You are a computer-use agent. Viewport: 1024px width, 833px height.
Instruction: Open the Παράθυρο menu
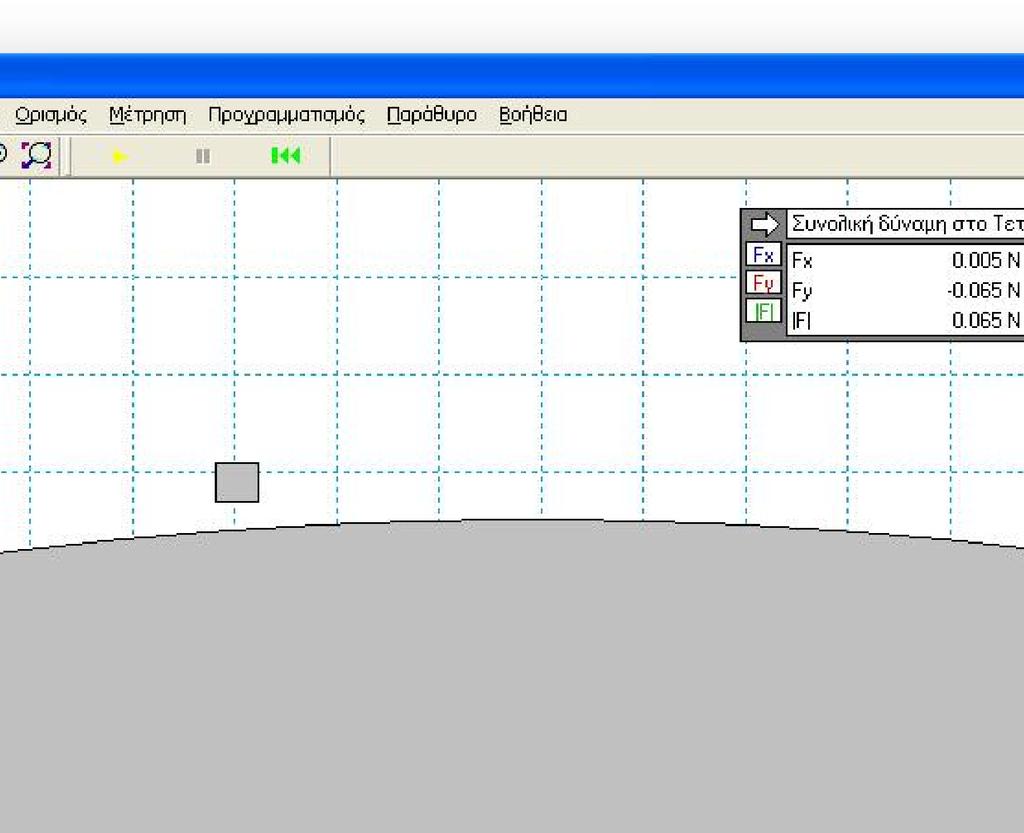pyautogui.click(x=432, y=115)
